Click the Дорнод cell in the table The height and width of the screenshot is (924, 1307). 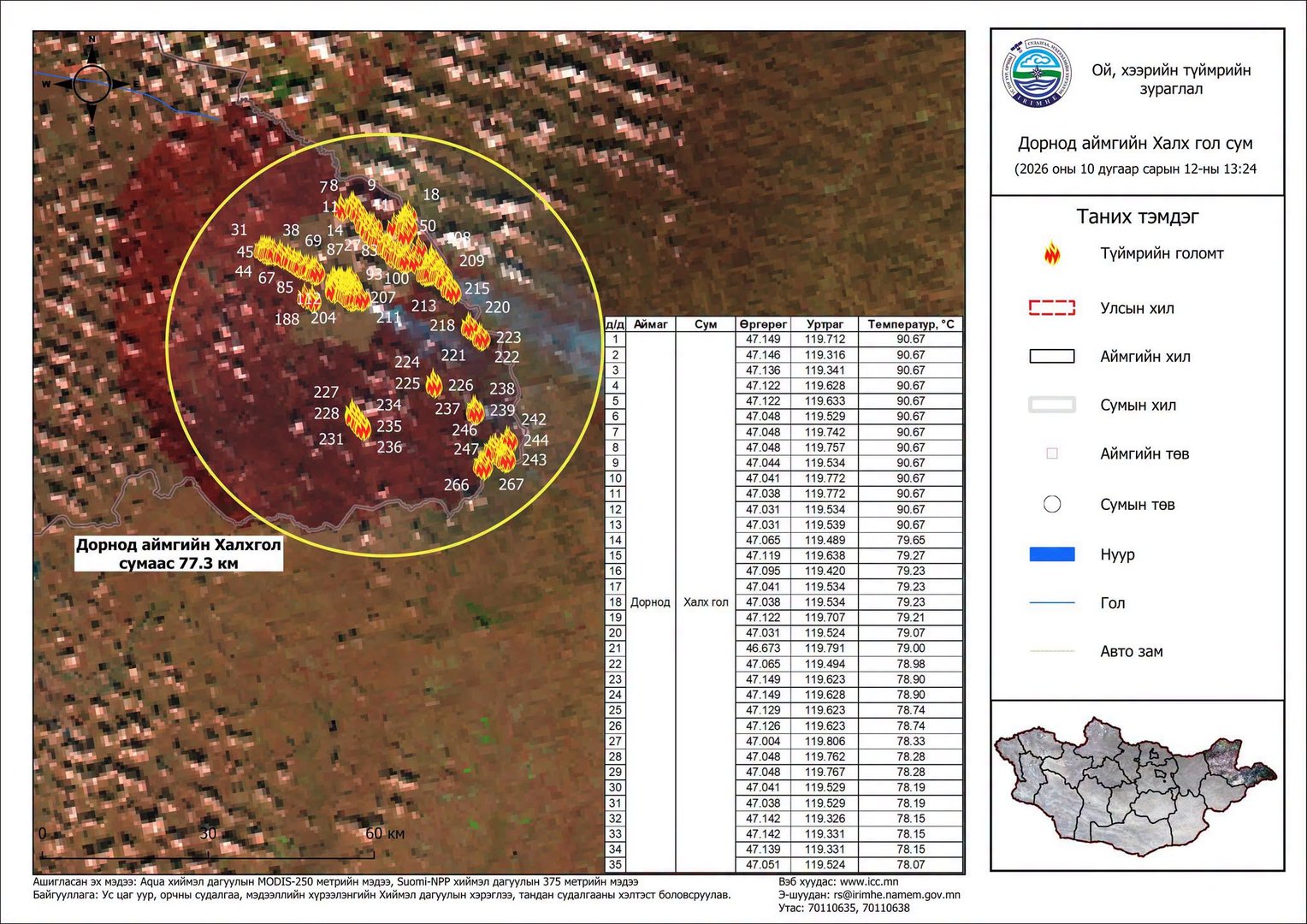point(650,602)
